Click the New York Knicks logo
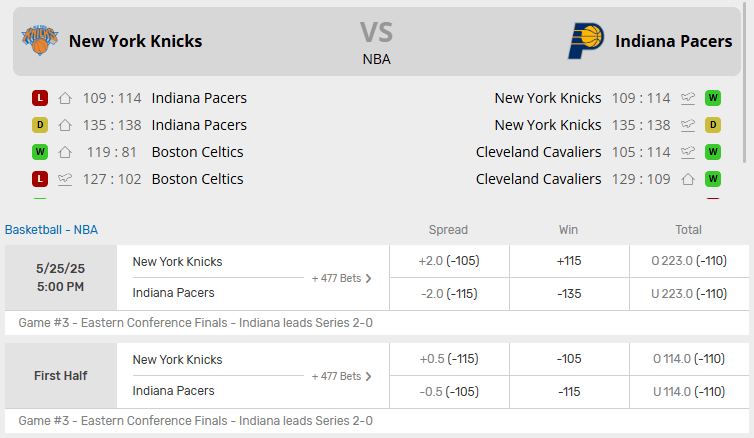 coord(40,40)
